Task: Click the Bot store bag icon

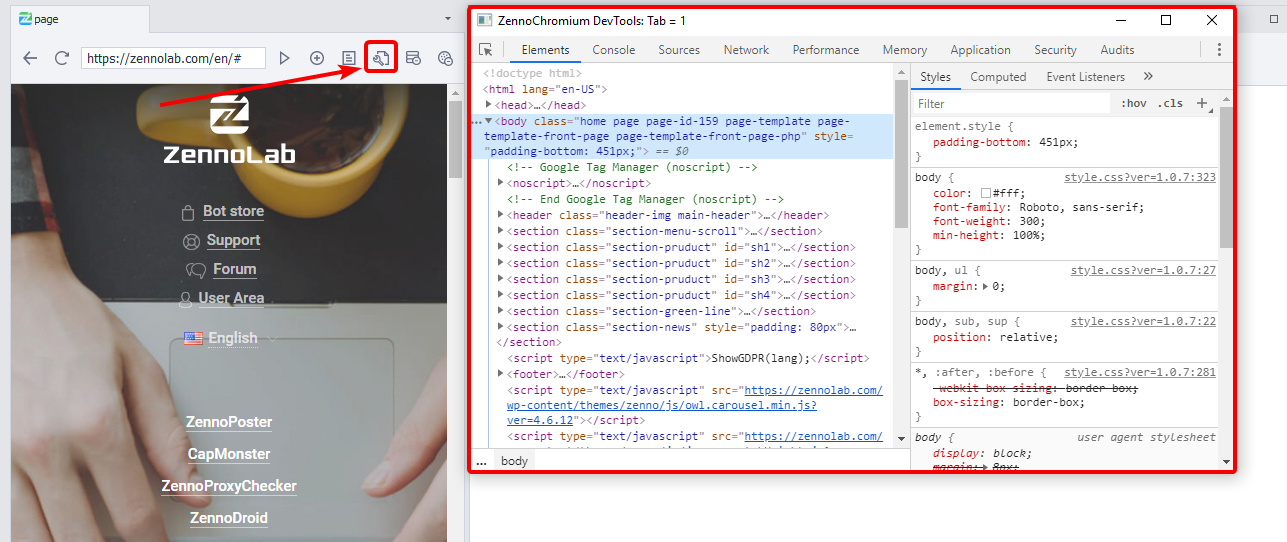Action: click(187, 212)
